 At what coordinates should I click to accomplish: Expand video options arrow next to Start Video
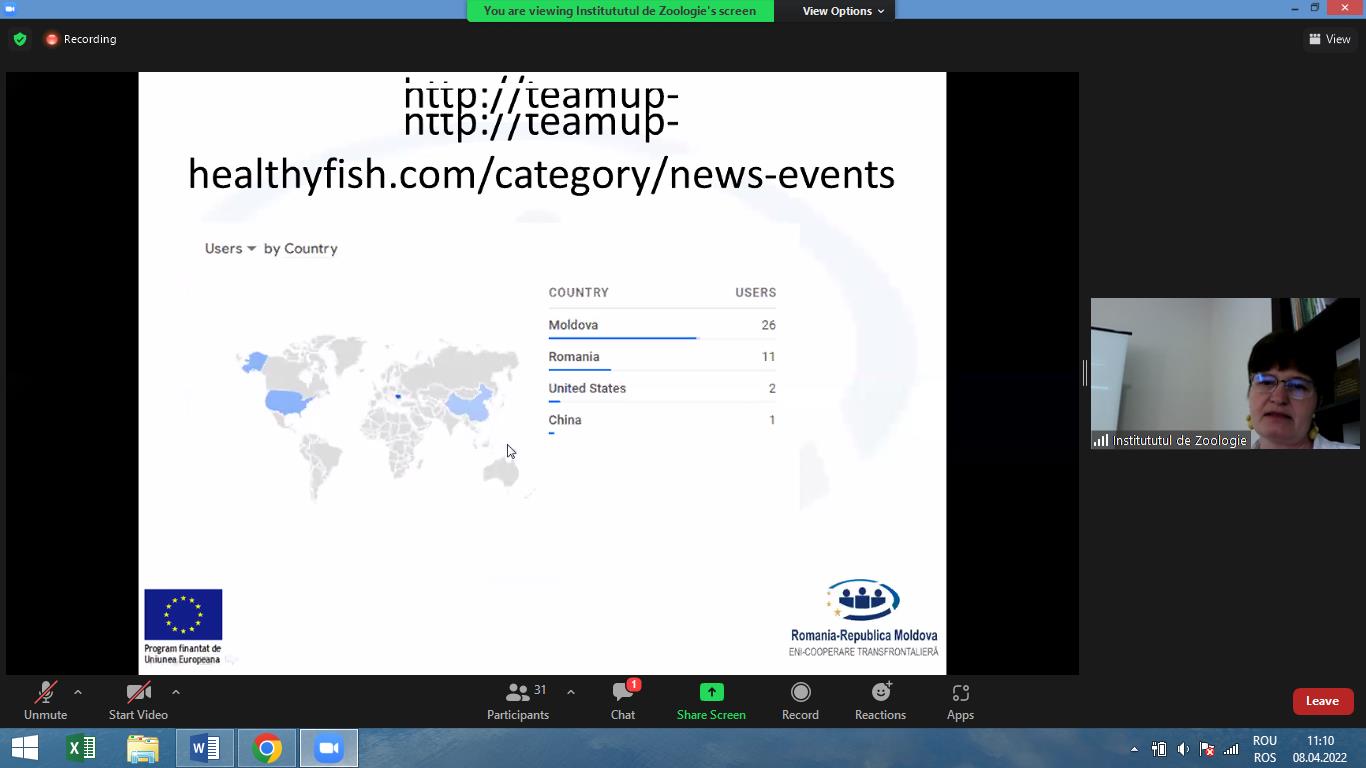pos(176,692)
